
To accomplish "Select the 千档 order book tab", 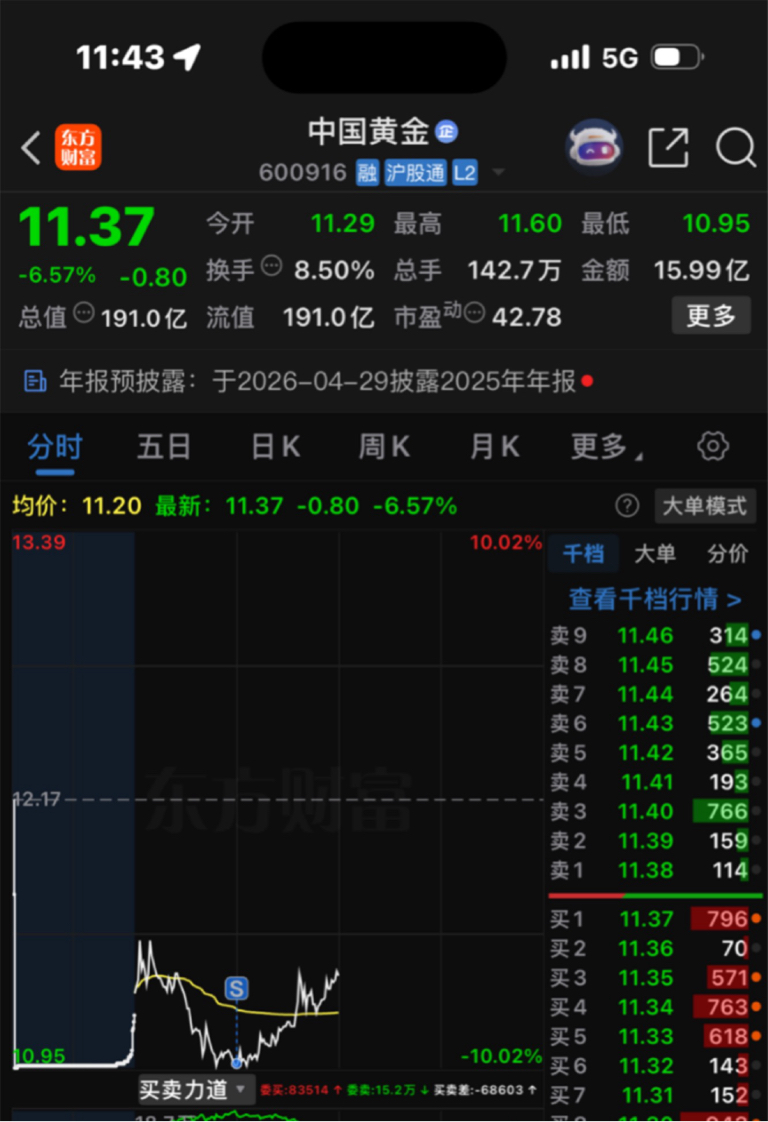I will 583,553.
